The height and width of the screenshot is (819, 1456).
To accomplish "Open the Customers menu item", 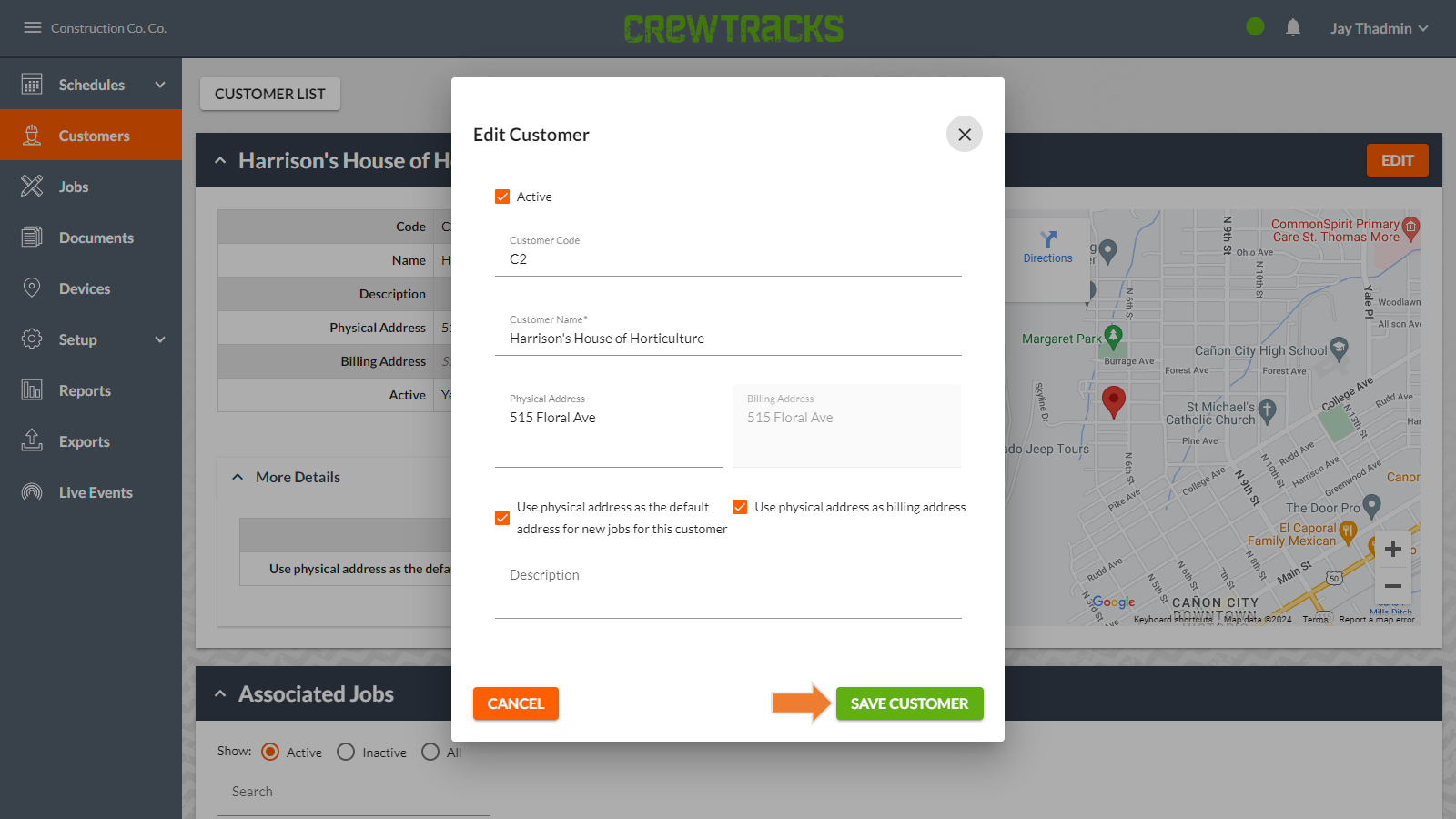I will point(91,135).
